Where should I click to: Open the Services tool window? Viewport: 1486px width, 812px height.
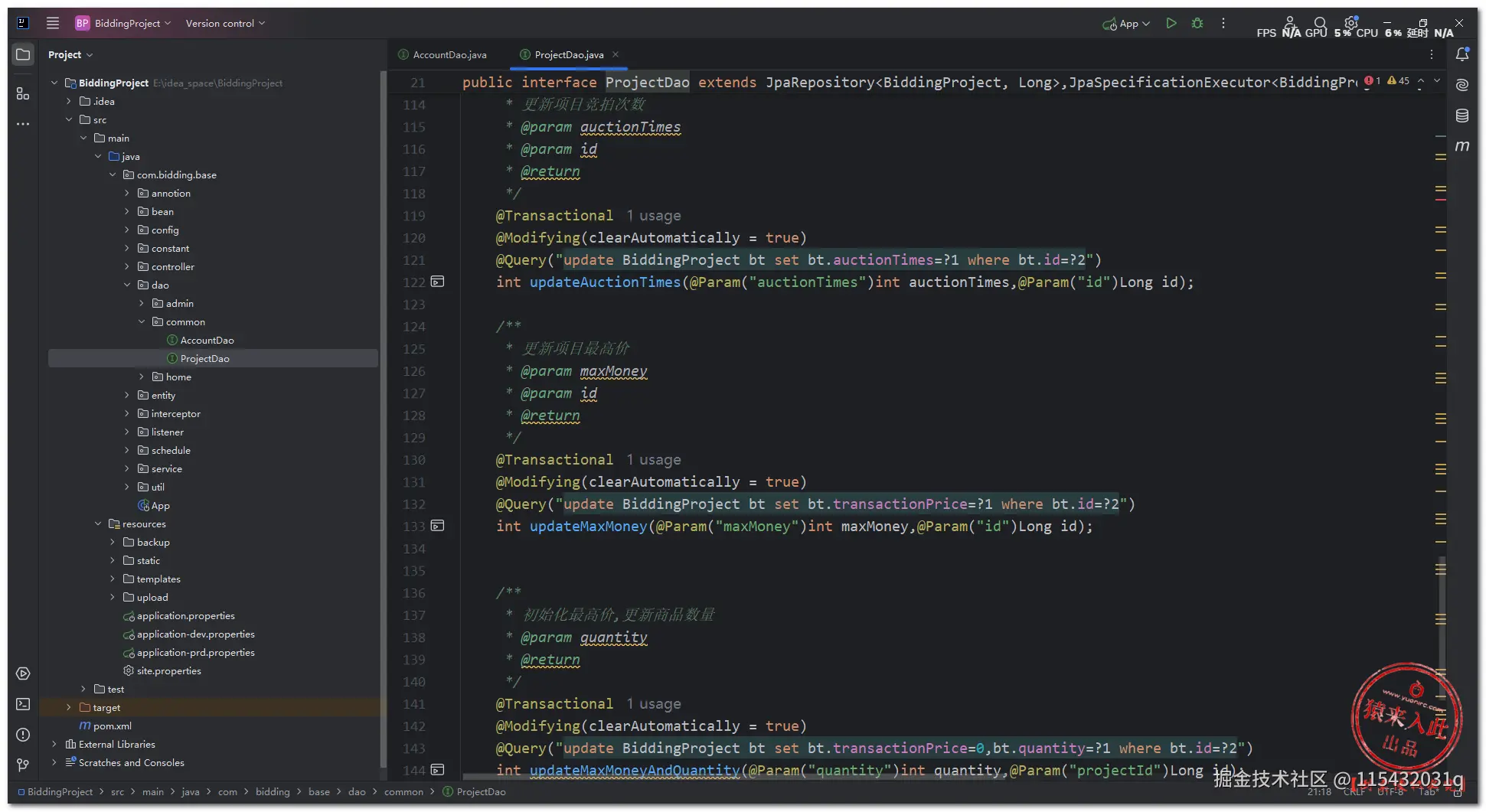tap(23, 673)
